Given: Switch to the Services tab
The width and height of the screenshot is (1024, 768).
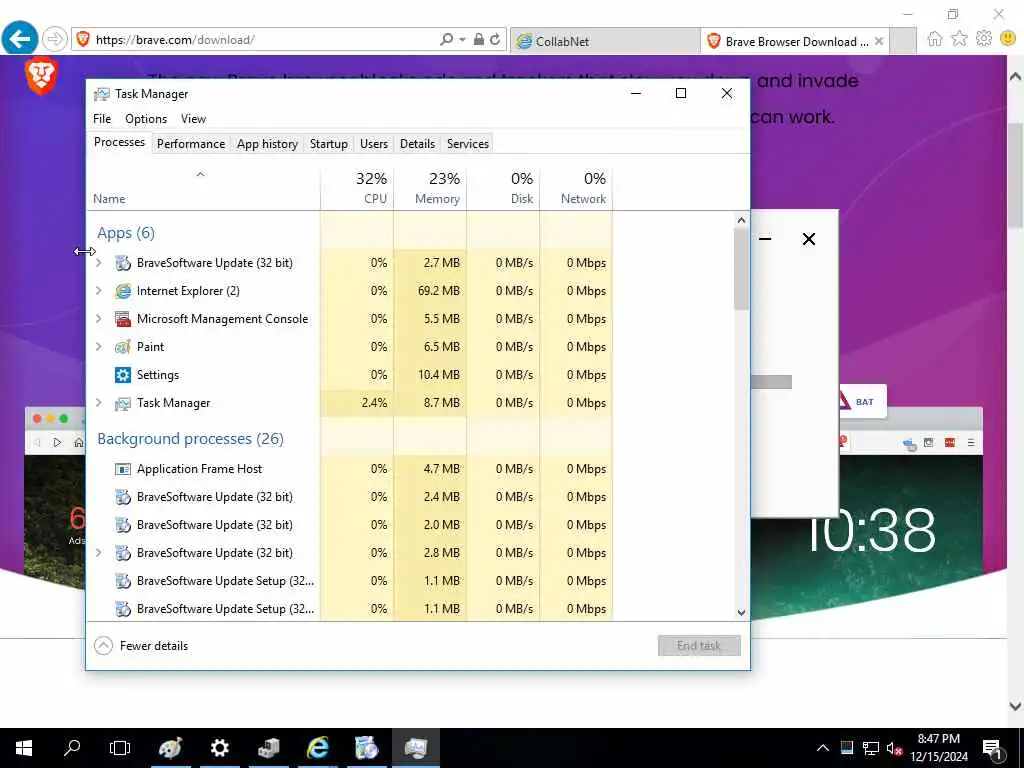Looking at the screenshot, I should pos(468,144).
